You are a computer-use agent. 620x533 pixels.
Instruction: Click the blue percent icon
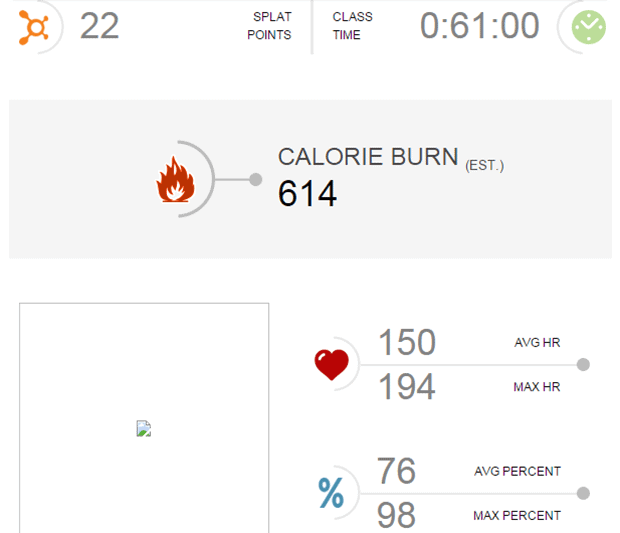[331, 493]
